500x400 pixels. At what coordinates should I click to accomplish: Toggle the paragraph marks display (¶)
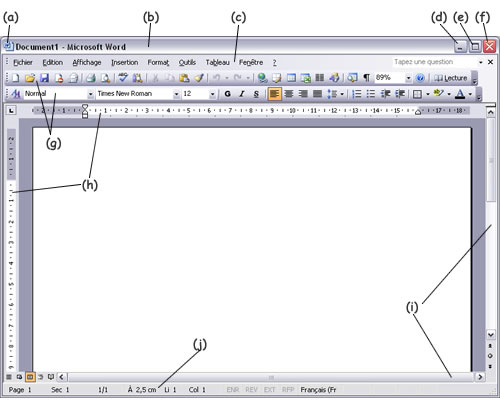click(x=366, y=78)
